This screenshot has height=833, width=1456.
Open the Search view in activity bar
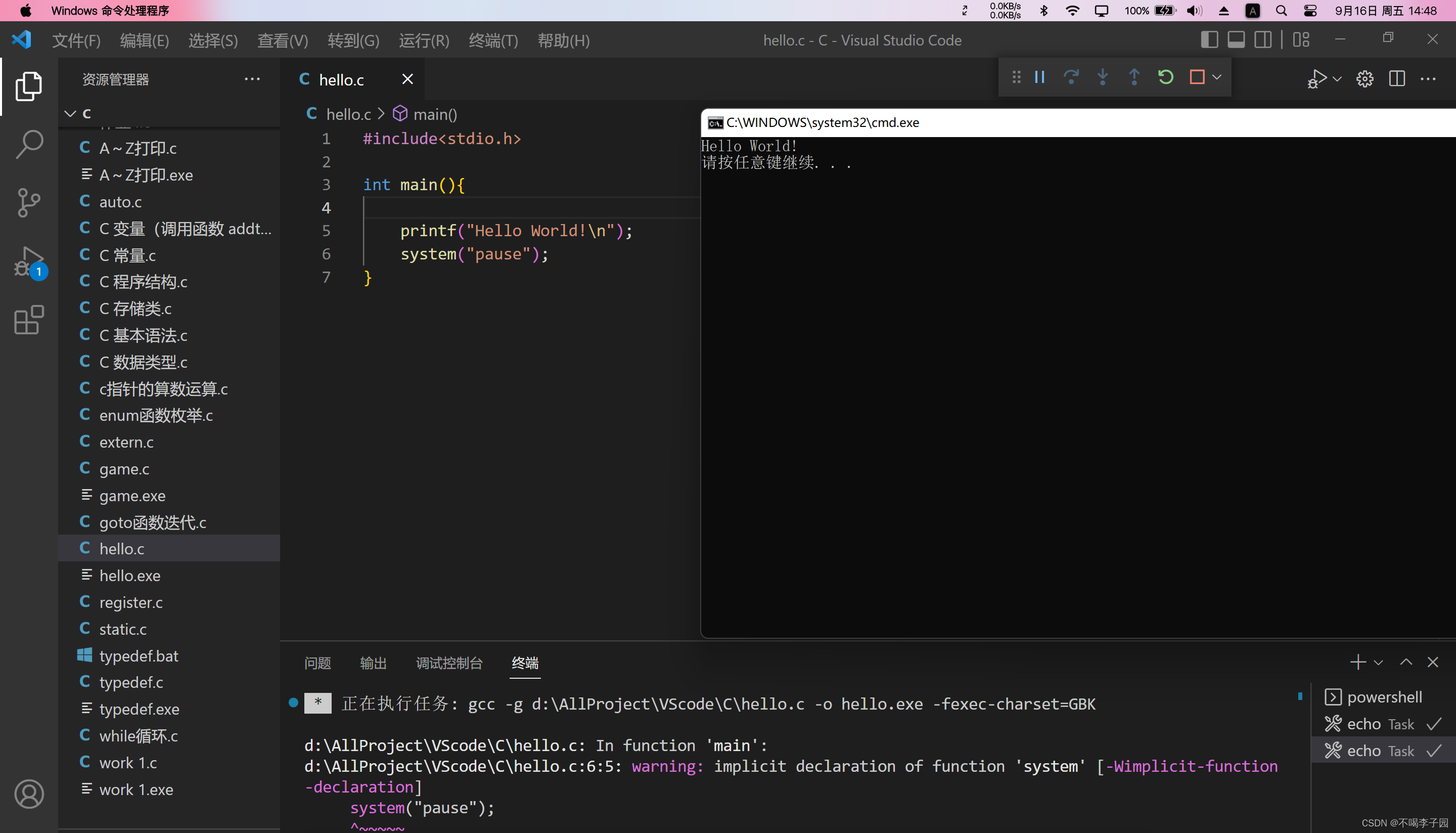29,144
